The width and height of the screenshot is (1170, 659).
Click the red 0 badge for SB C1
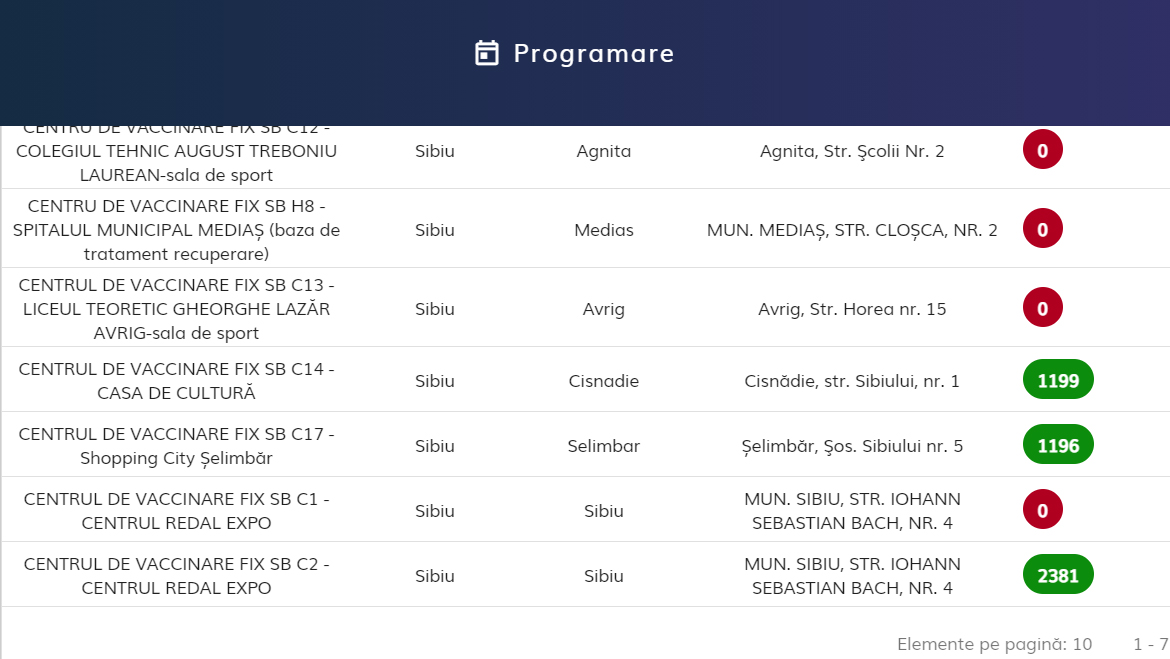tap(1042, 510)
